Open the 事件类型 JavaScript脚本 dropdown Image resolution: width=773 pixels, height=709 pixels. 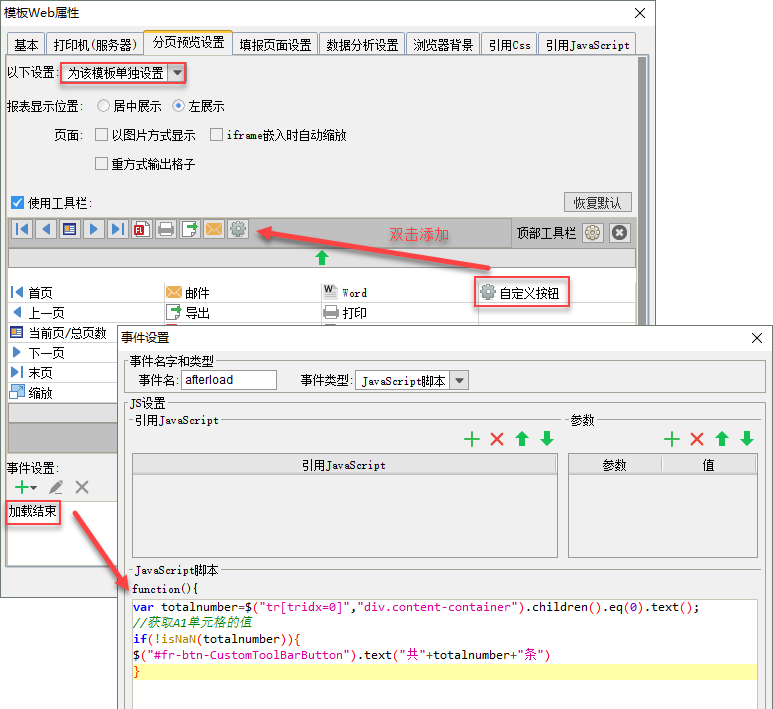click(459, 381)
